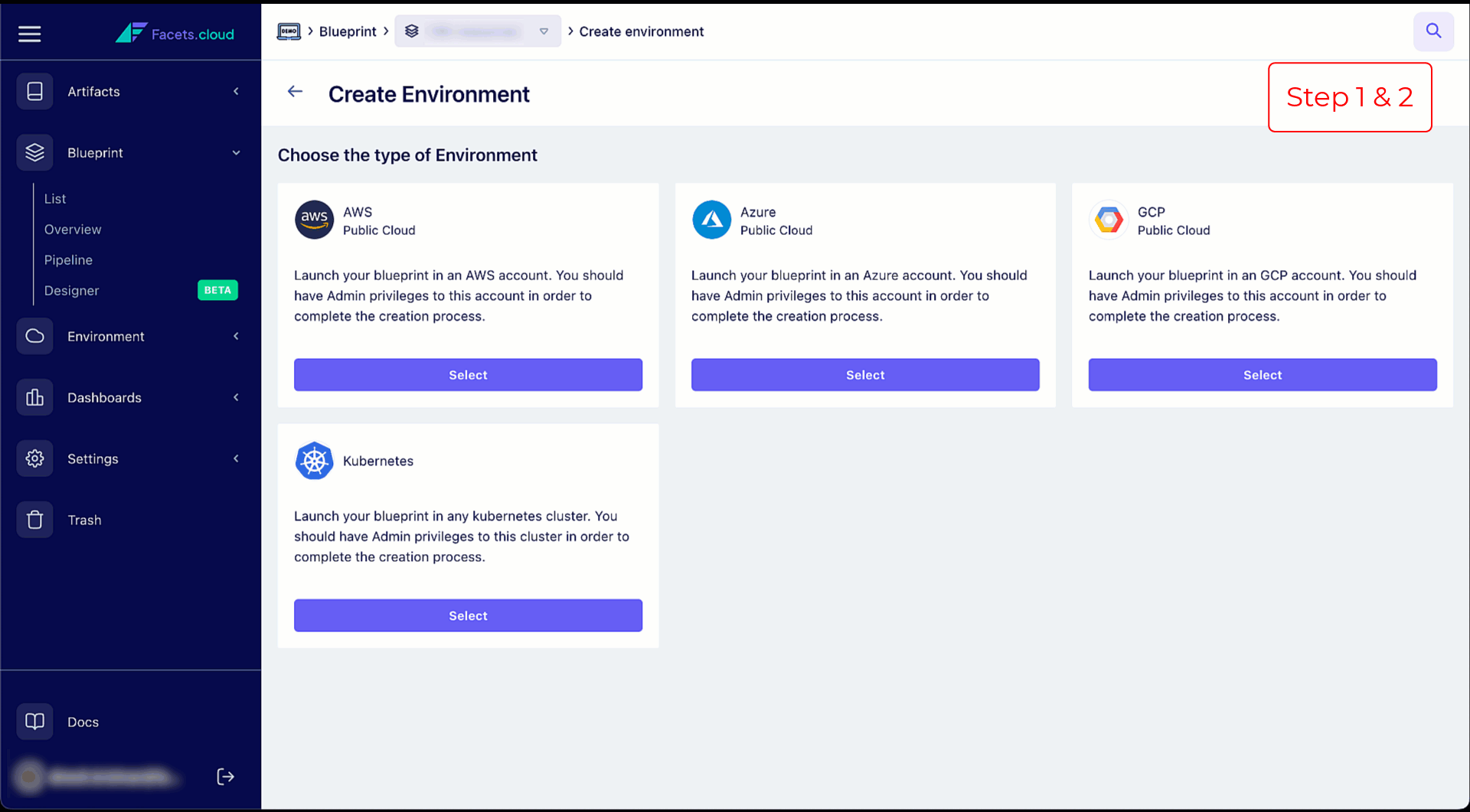Click the AWS logo
Viewport: 1470px width, 812px height.
click(314, 220)
